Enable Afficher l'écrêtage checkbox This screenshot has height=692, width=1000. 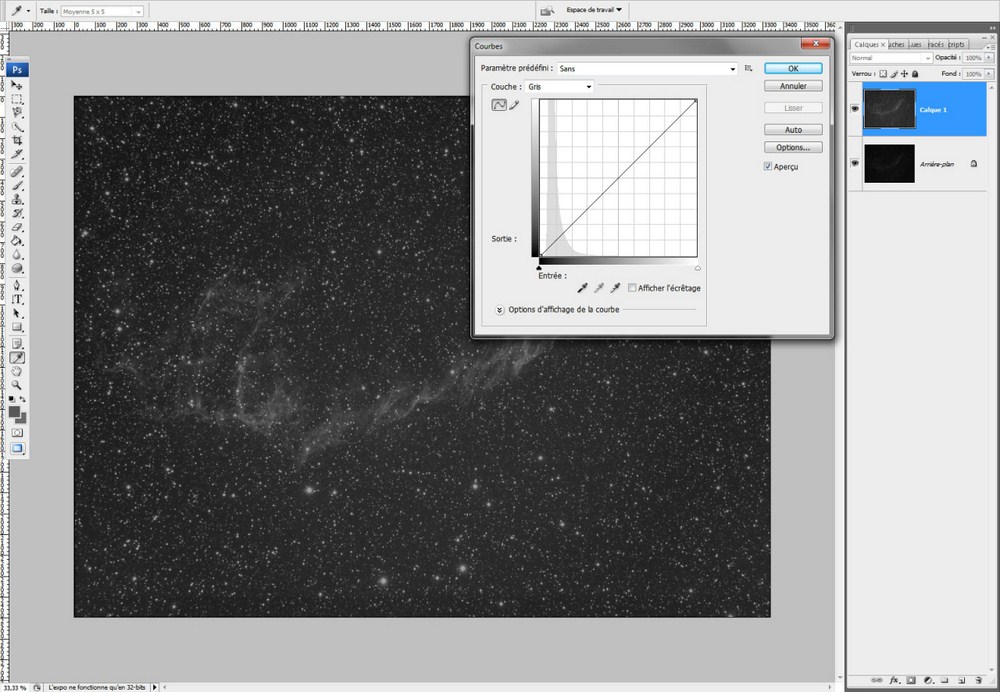click(632, 288)
